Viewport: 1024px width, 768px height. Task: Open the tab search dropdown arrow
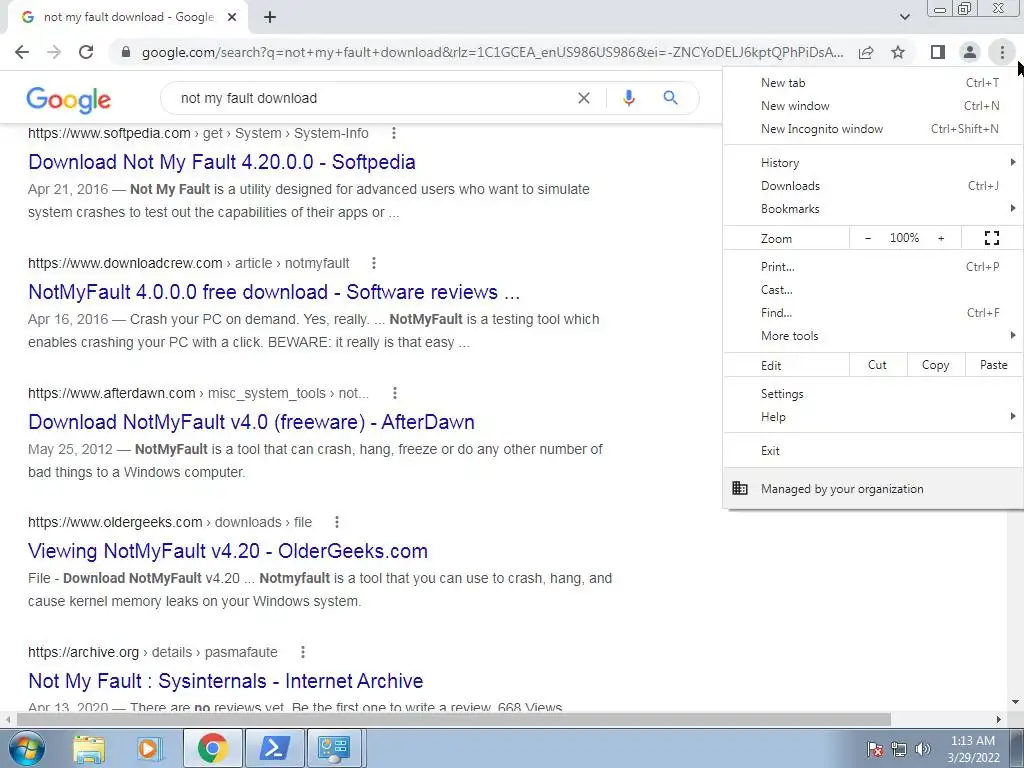coord(904,17)
